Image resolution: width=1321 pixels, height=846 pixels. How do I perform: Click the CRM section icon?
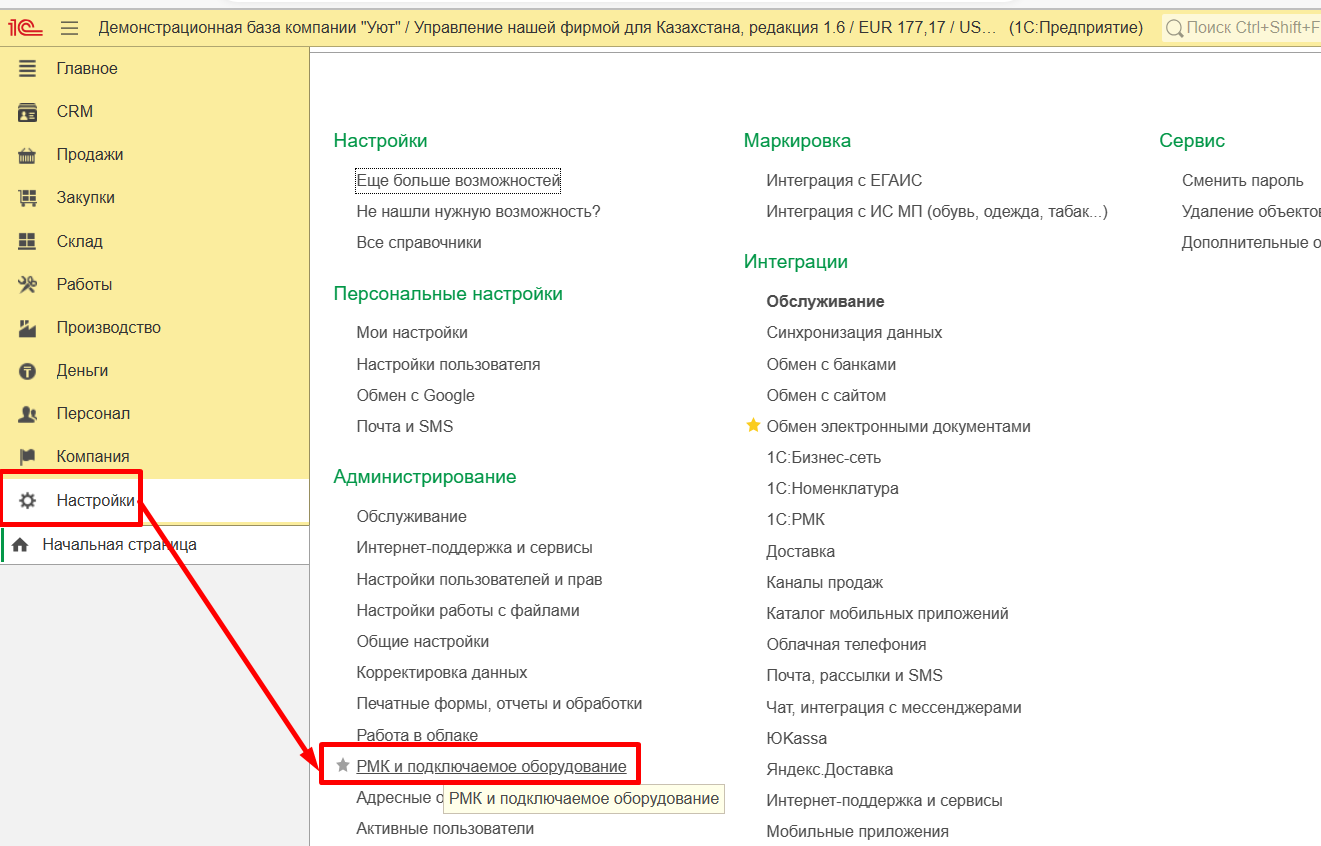pyautogui.click(x=28, y=112)
